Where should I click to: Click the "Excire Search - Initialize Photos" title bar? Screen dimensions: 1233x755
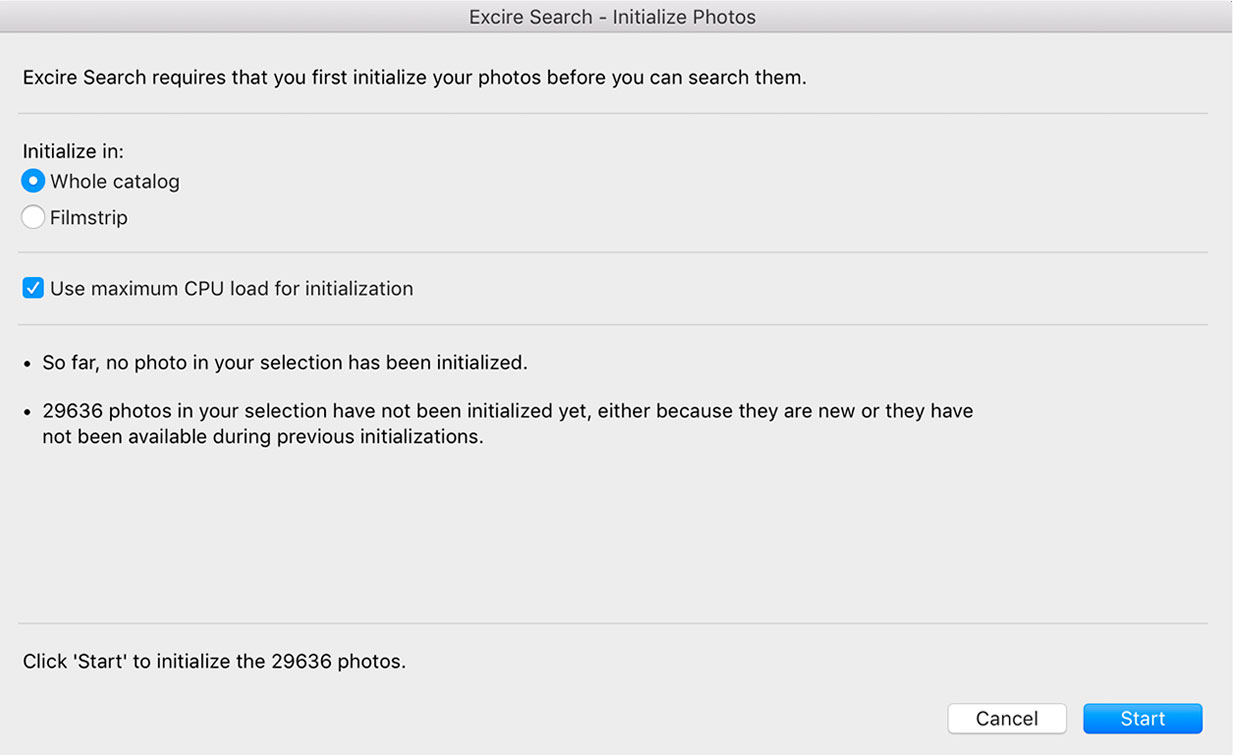(x=612, y=17)
